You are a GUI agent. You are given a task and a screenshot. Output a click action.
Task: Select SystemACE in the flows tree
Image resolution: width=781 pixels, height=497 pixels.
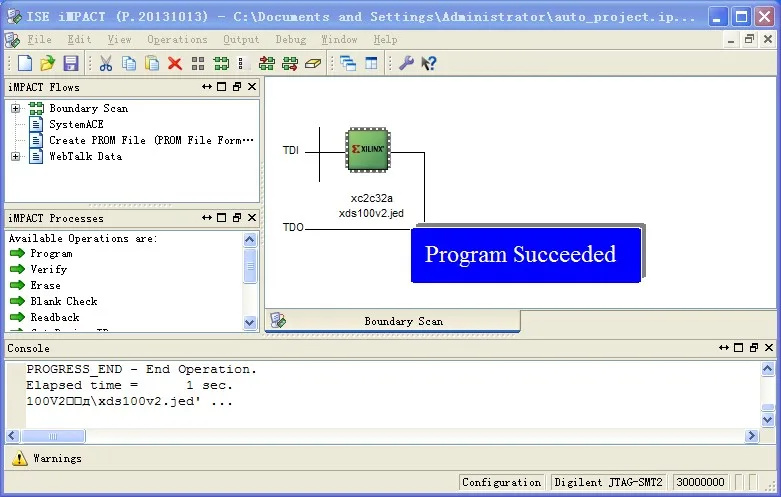pyautogui.click(x=76, y=124)
